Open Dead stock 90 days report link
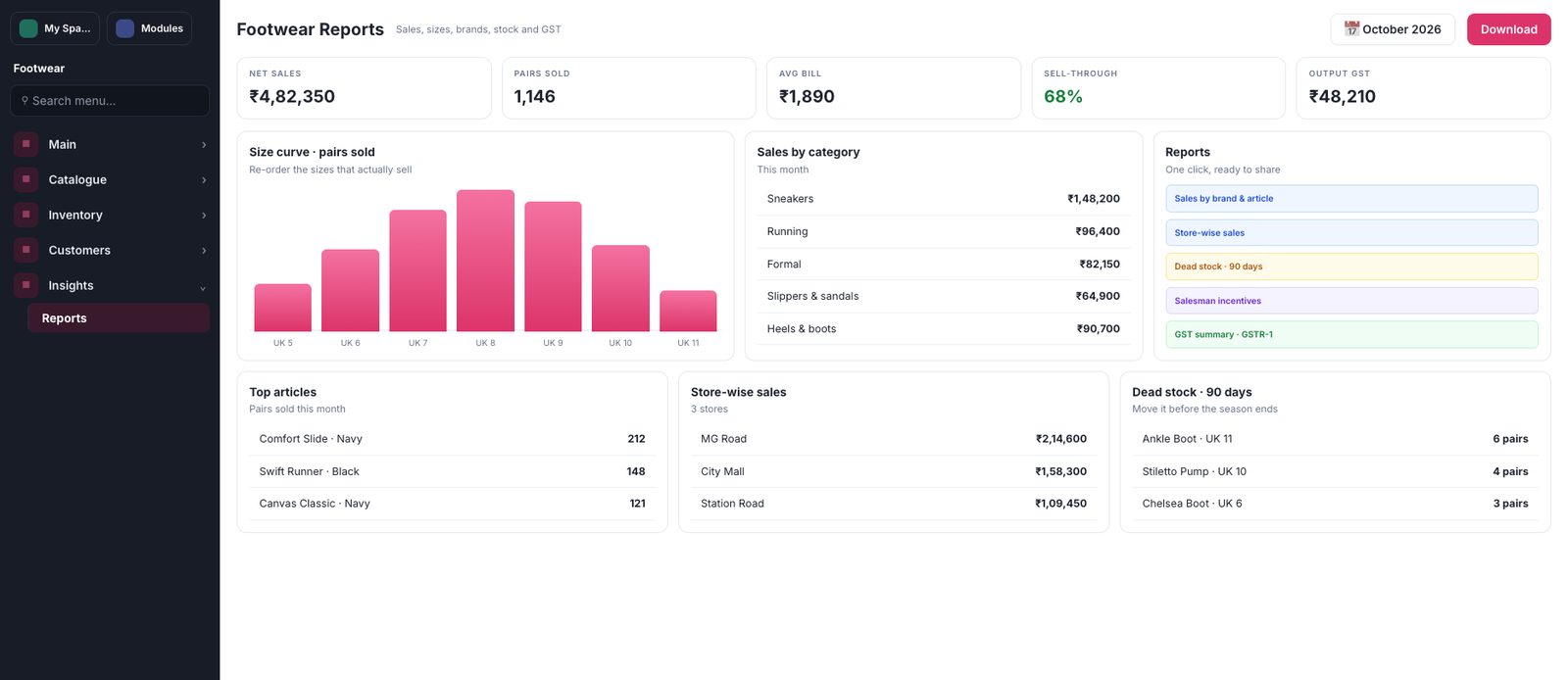The height and width of the screenshot is (680, 1568). [x=1351, y=267]
